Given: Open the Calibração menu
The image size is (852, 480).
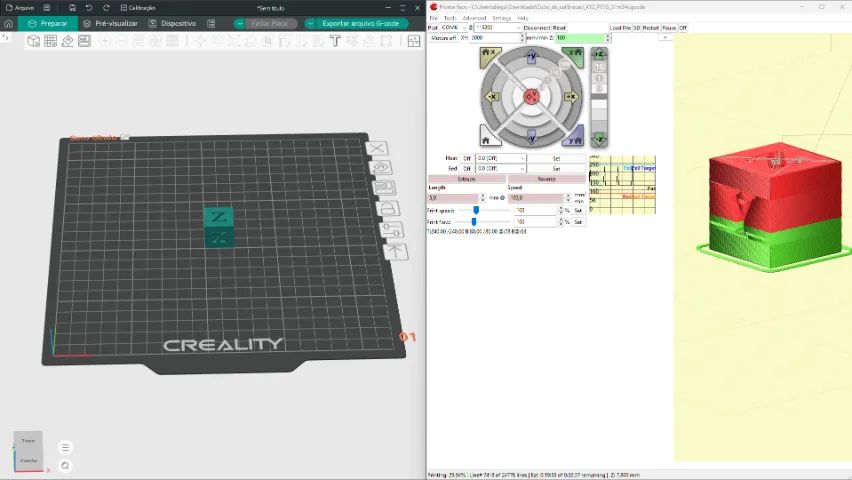Looking at the screenshot, I should [x=137, y=8].
